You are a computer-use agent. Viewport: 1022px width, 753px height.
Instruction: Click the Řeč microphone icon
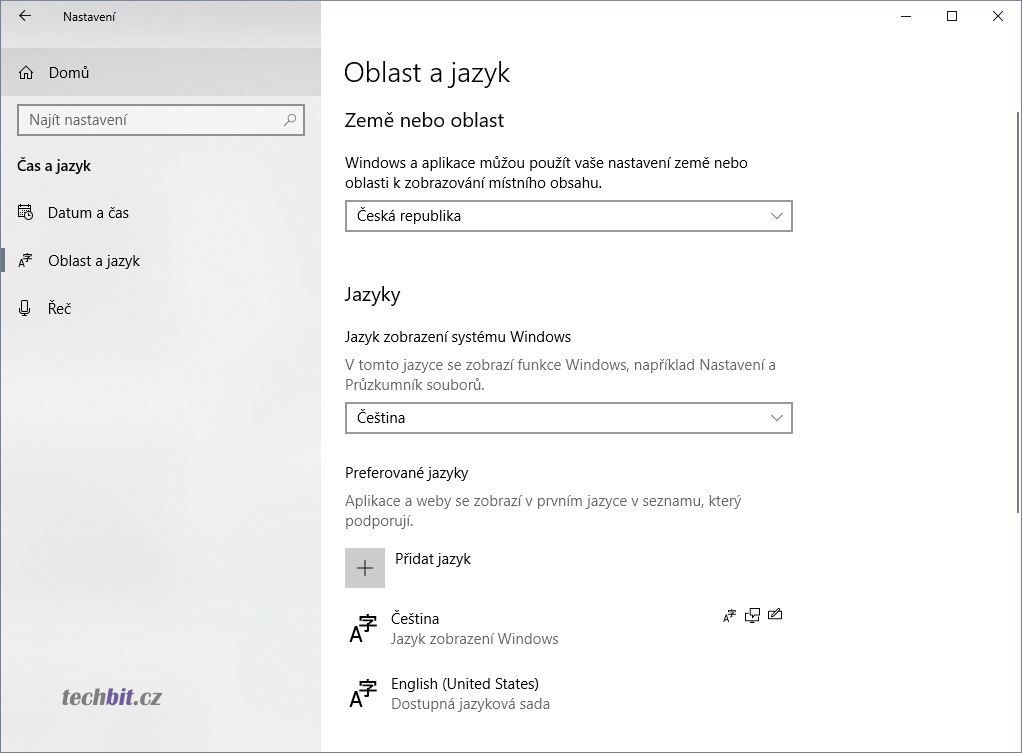click(25, 308)
